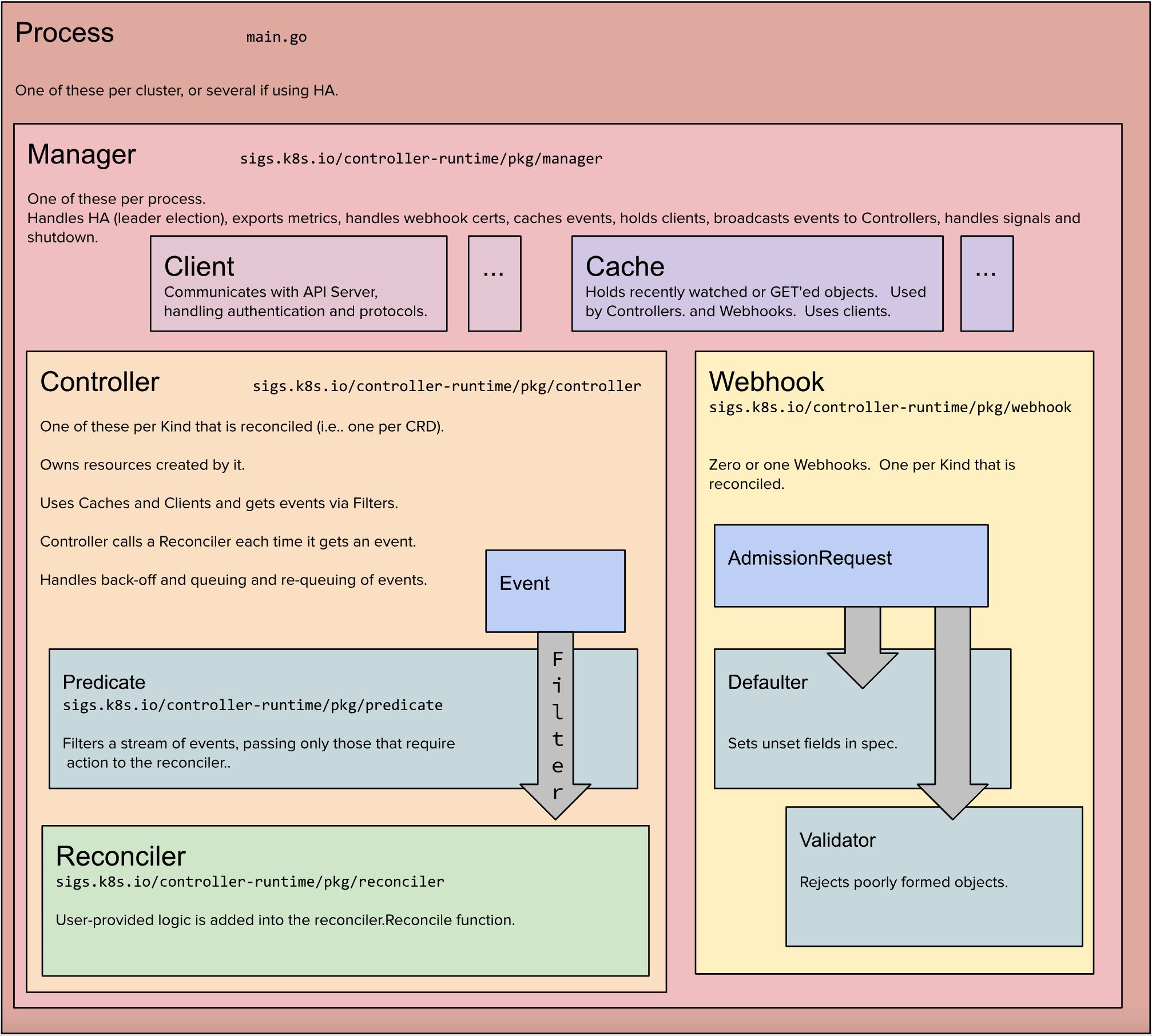Select the Client box
Screen dimensions: 1152x1036
[x=298, y=284]
